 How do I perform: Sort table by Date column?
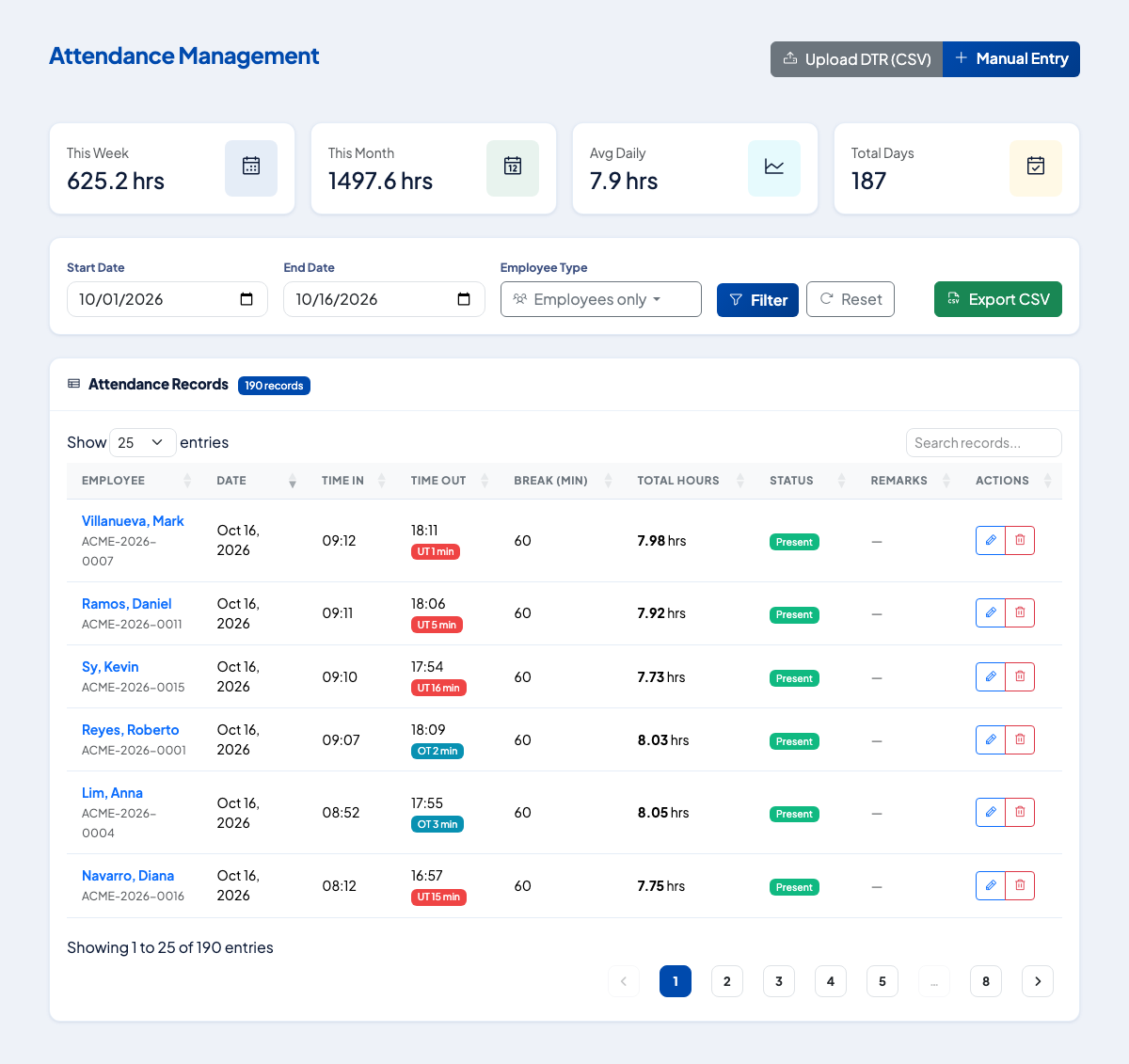pyautogui.click(x=254, y=481)
